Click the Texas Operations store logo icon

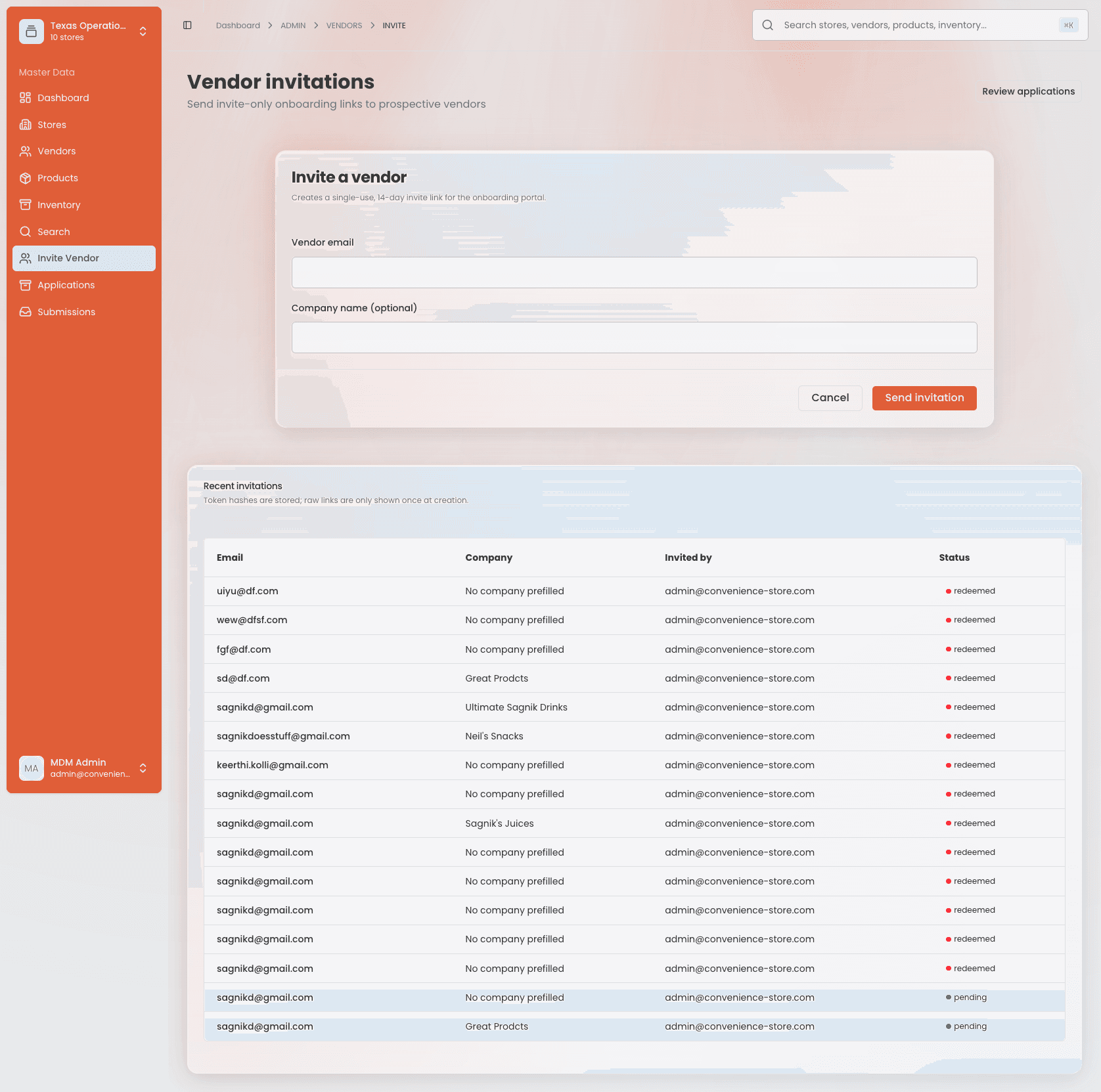click(x=32, y=32)
